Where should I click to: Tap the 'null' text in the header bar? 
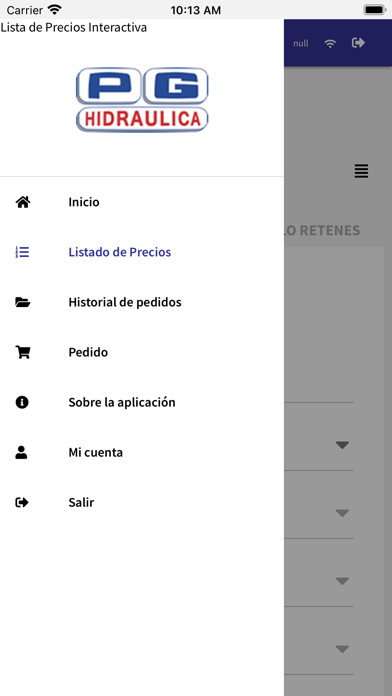click(x=301, y=44)
